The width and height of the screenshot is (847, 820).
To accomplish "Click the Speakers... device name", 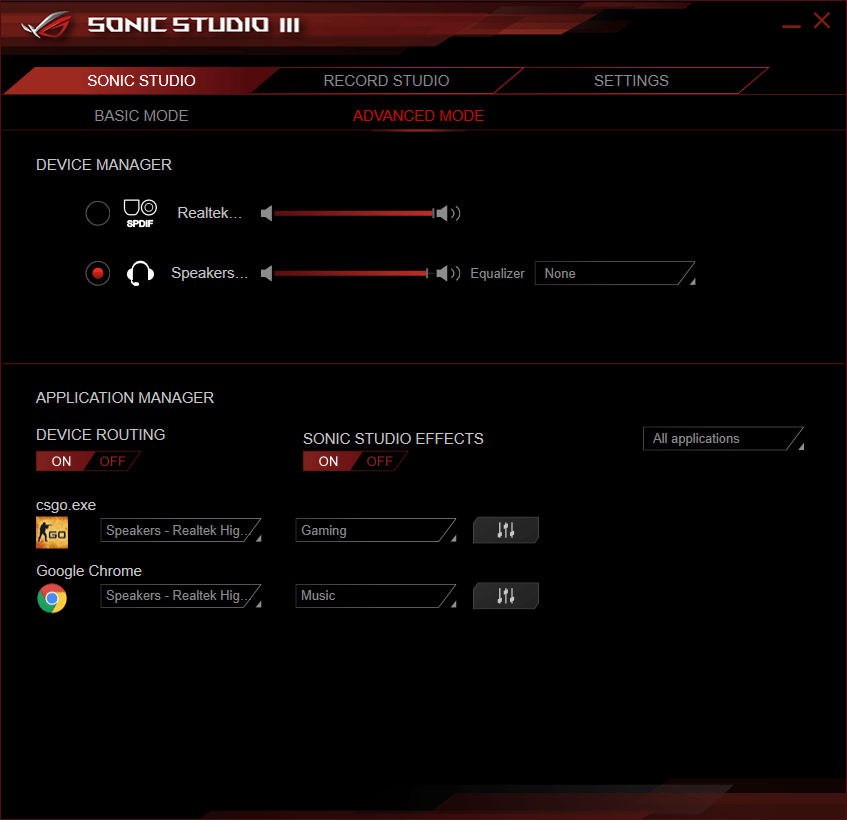I will (210, 273).
